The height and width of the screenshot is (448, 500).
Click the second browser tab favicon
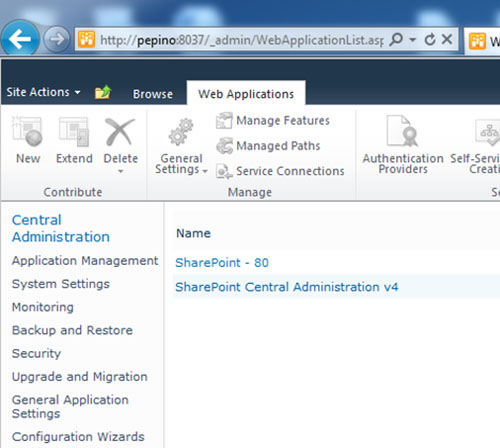[477, 41]
